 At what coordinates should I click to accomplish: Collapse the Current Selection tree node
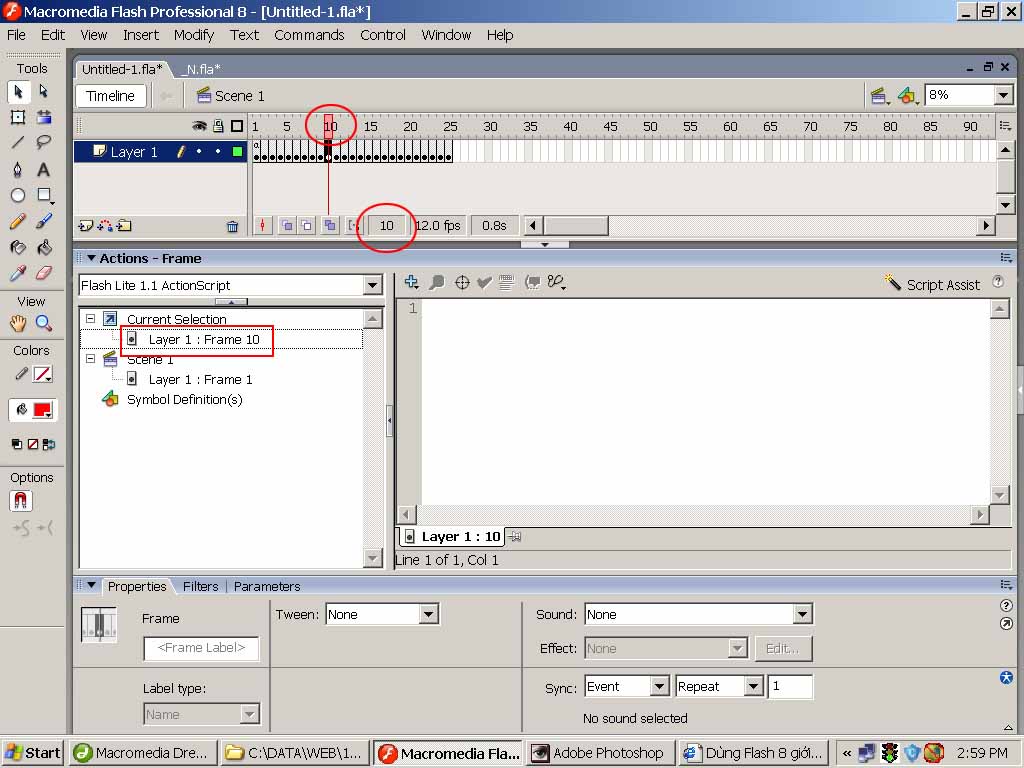pos(91,319)
